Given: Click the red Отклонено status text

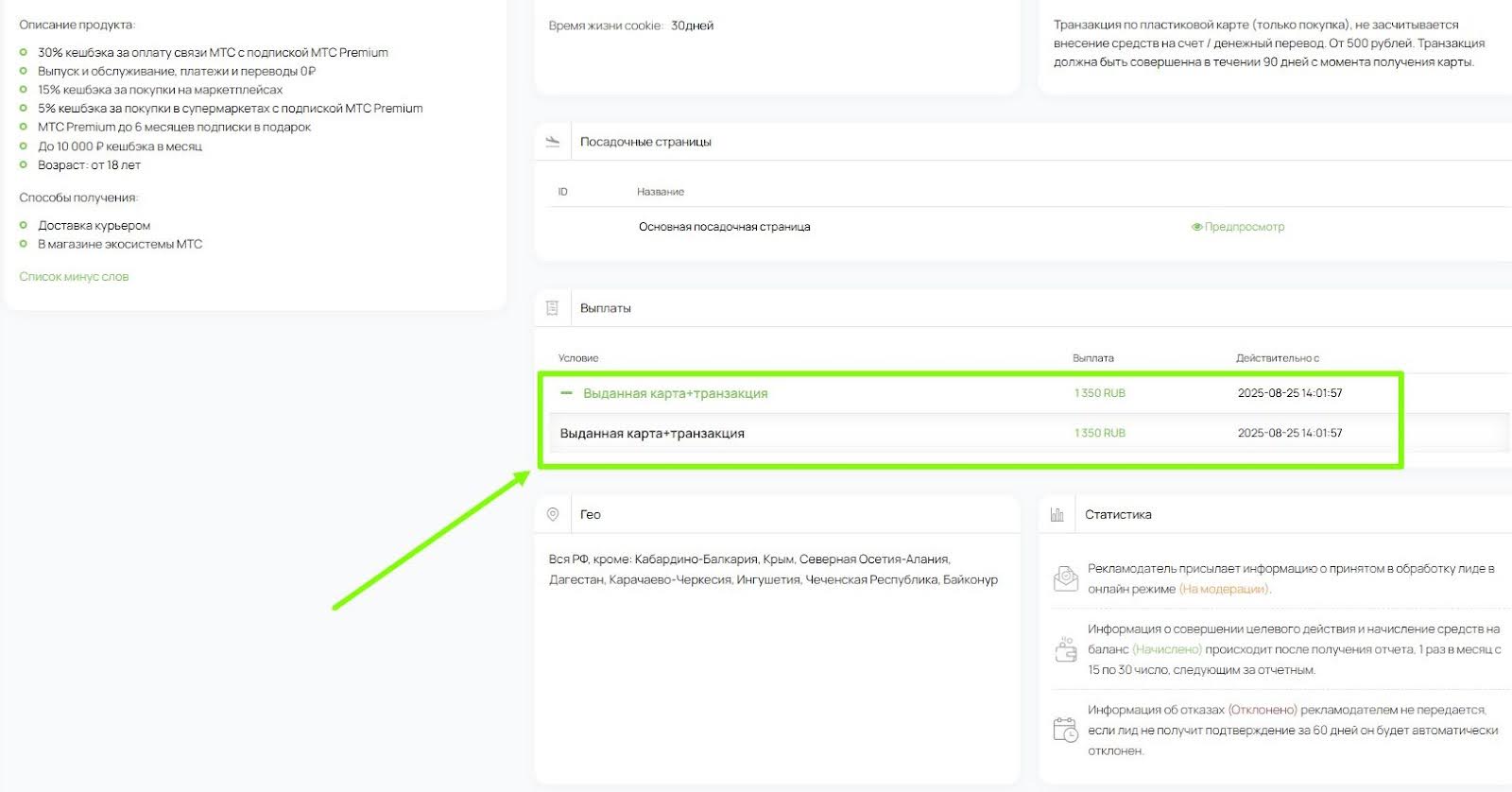Looking at the screenshot, I should tap(1263, 710).
